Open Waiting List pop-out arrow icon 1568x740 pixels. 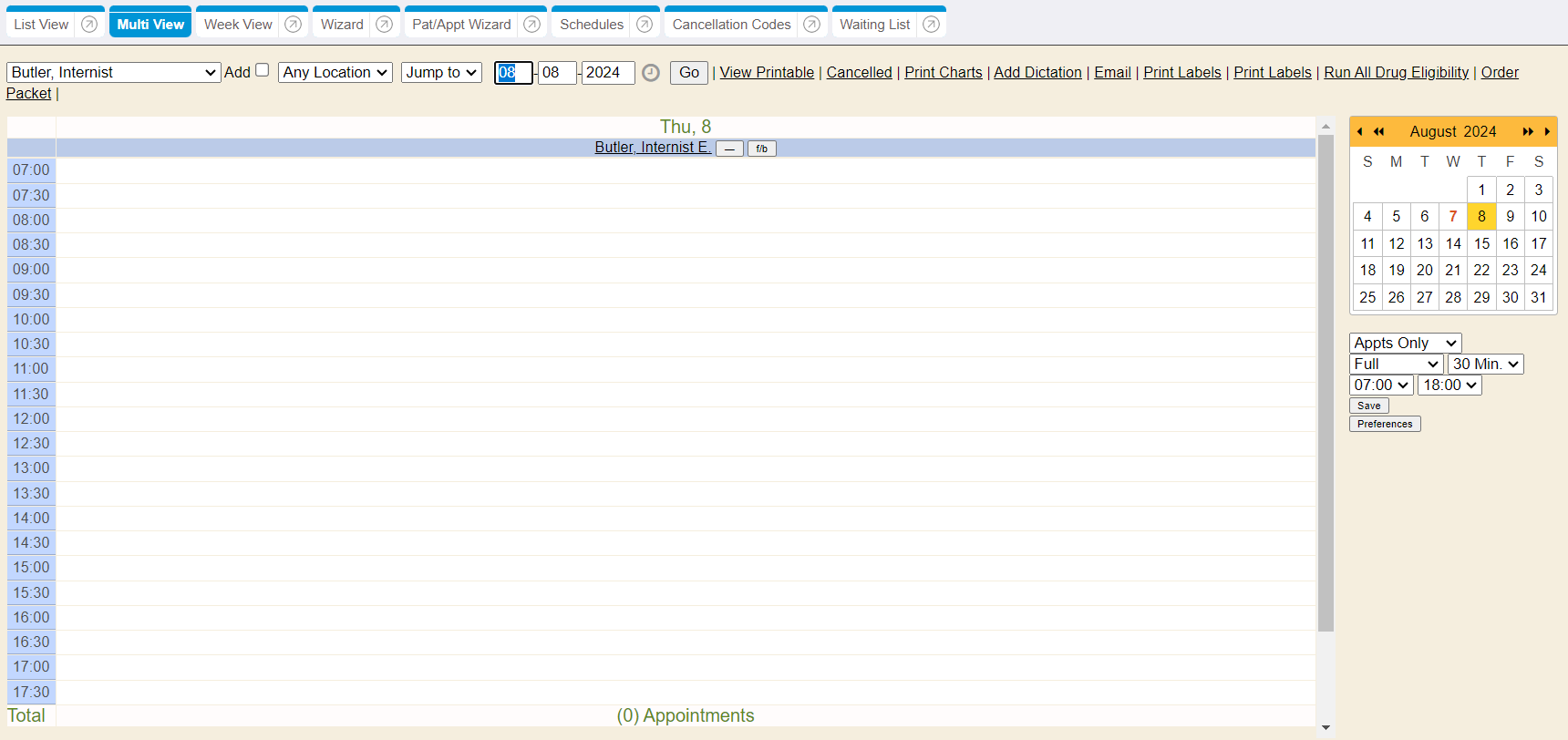tap(931, 25)
